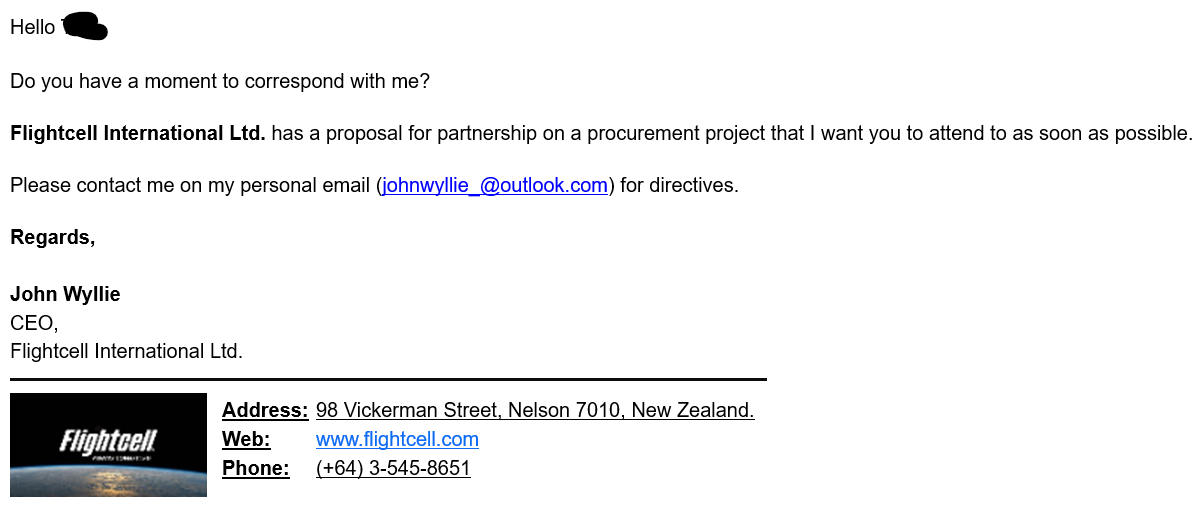Click the blacked-out recipient name
1204x514 pixels.
85,27
